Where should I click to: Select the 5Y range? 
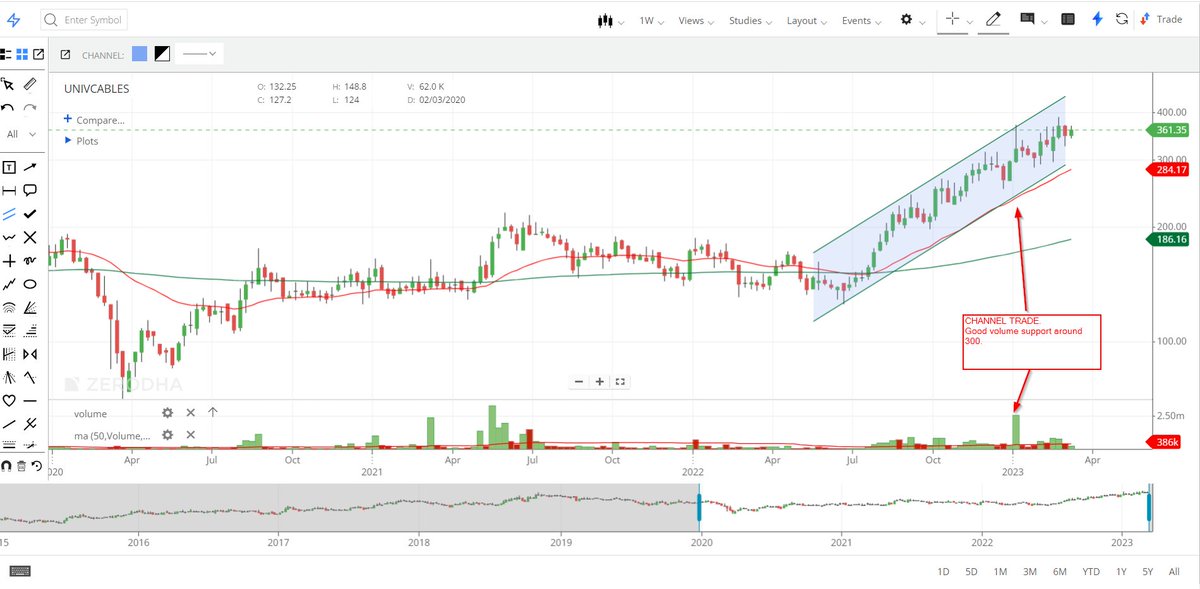[x=1149, y=571]
